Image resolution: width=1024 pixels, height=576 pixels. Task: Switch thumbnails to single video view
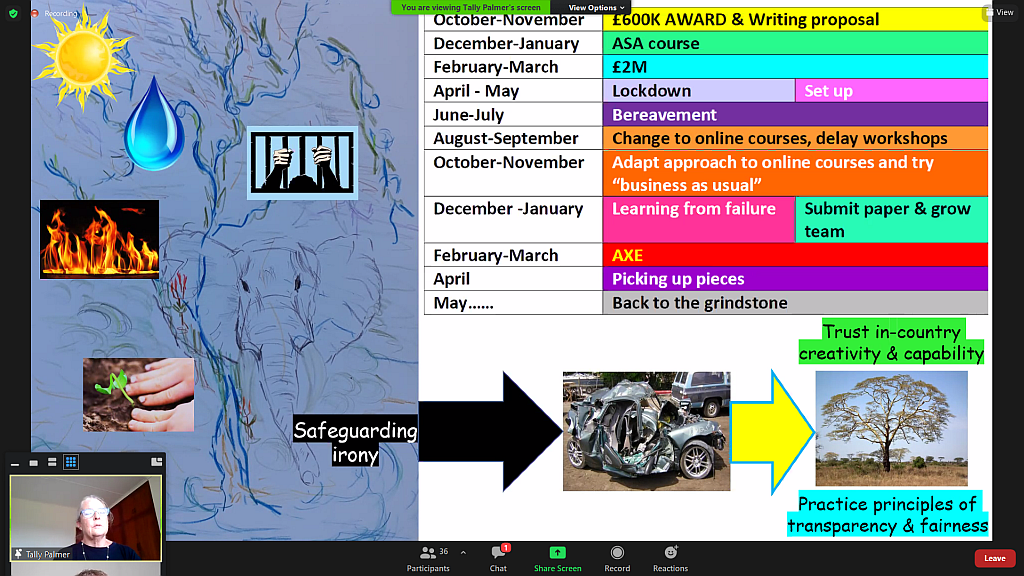point(33,463)
